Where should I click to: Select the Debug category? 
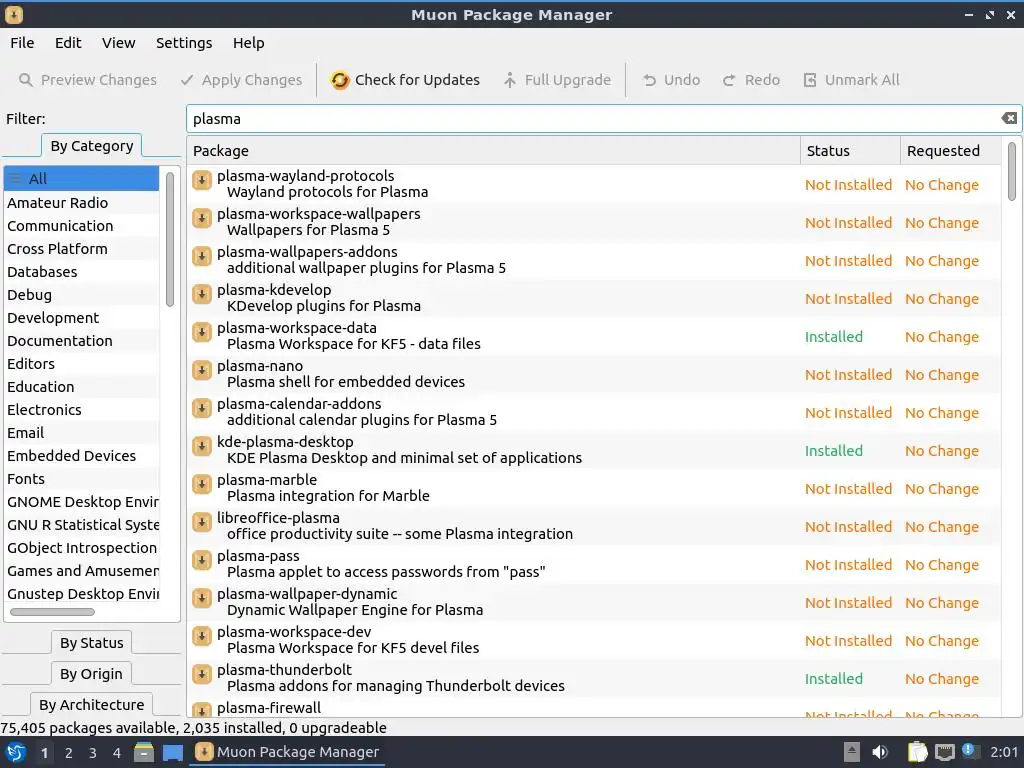[82, 295]
